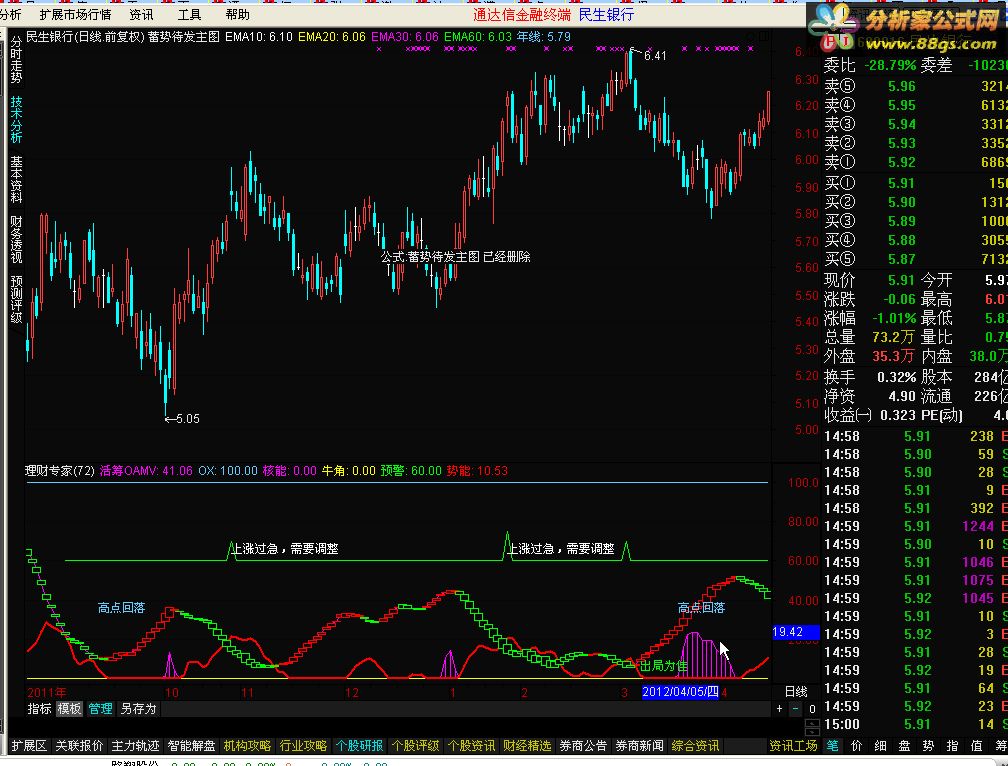Open the 财务透视 side tab

16,239
